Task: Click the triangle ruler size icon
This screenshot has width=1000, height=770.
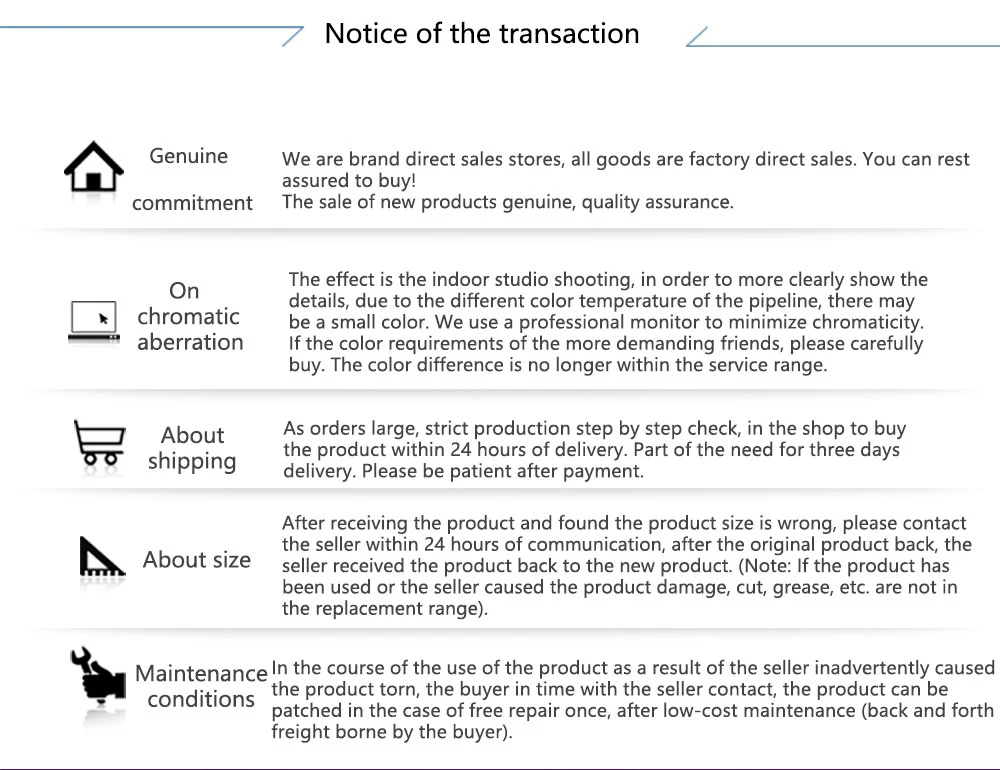Action: coord(102,557)
